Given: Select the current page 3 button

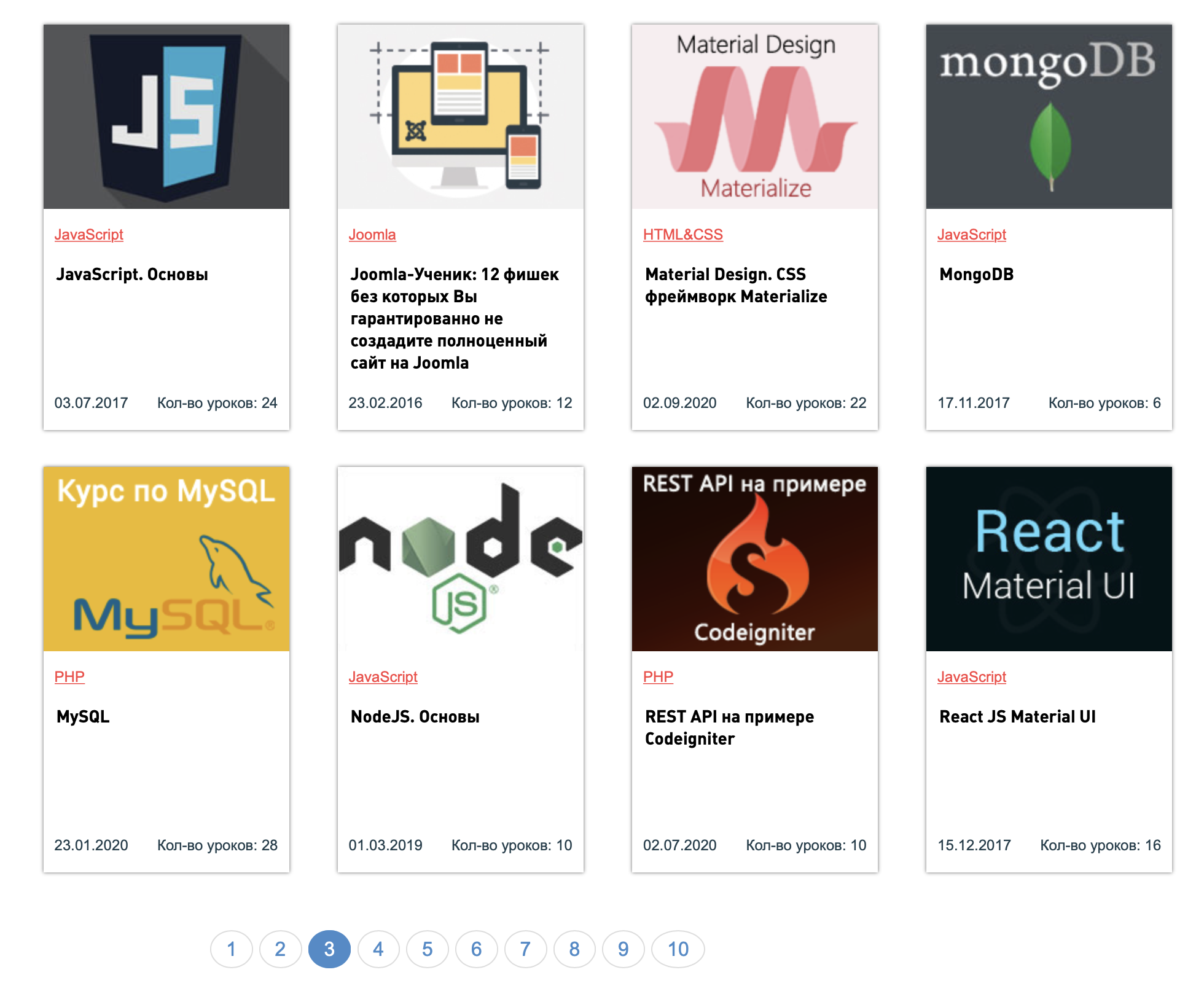Looking at the screenshot, I should [329, 949].
